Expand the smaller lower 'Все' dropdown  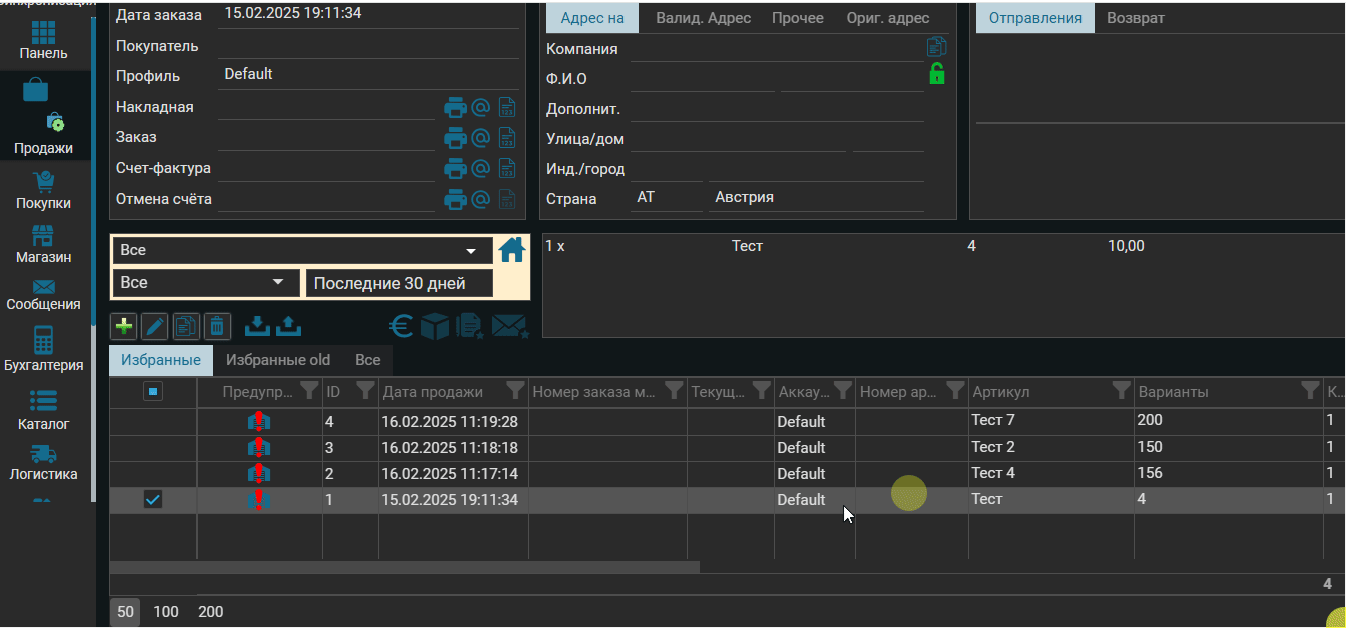(x=205, y=283)
